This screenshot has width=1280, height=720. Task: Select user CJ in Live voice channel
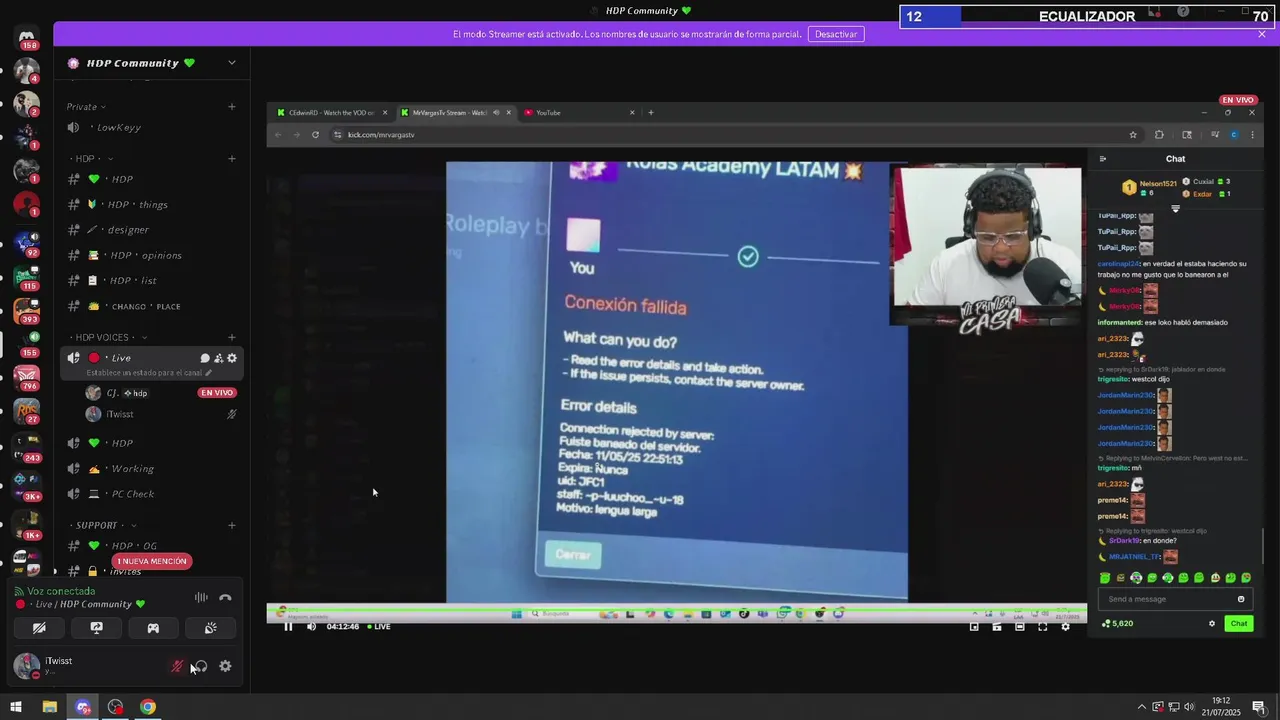point(160,393)
